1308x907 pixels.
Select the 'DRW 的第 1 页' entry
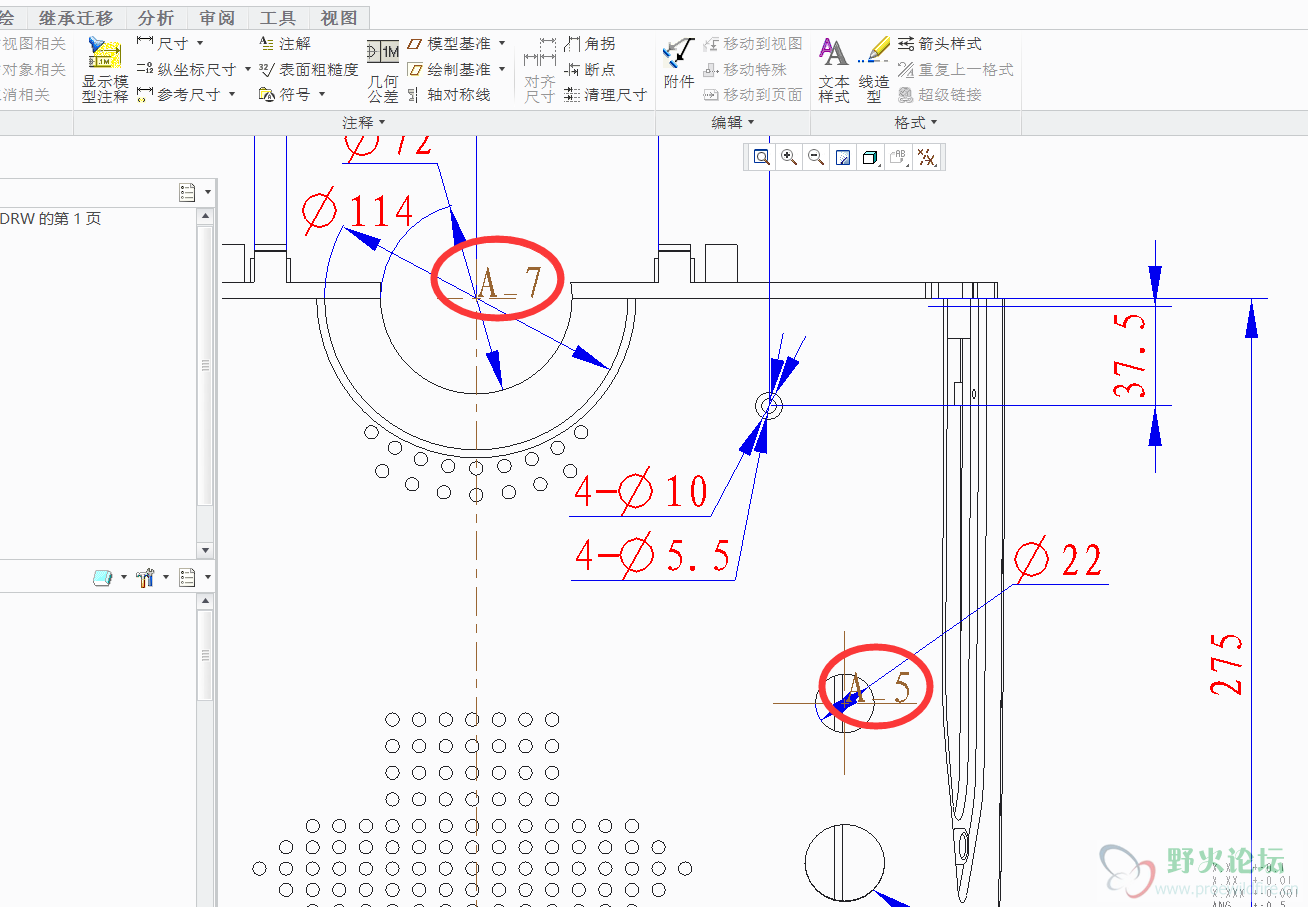51,218
